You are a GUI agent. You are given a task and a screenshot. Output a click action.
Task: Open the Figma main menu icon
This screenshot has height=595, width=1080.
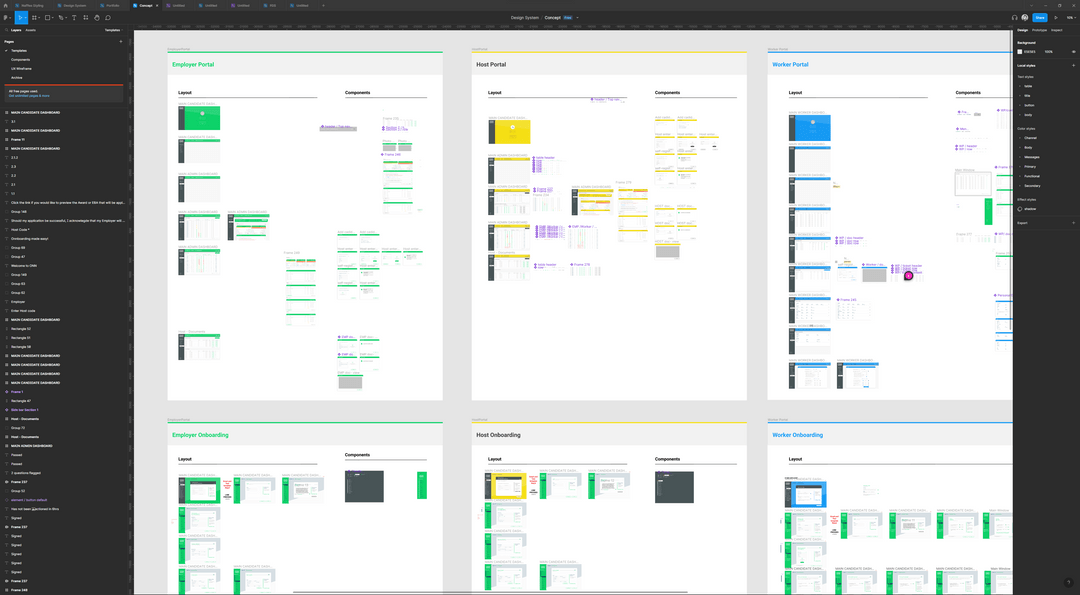click(6, 17)
